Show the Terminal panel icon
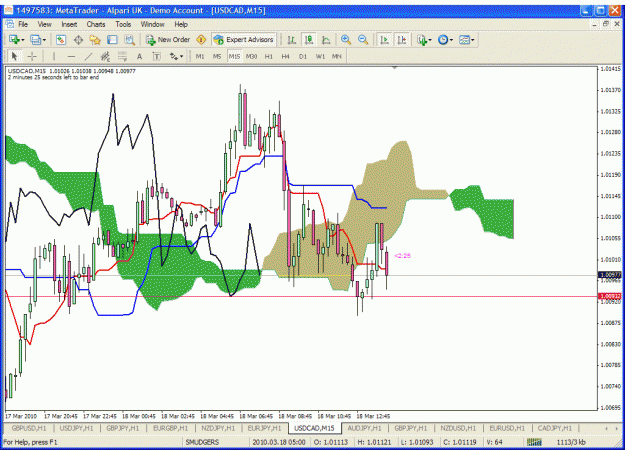Screen dimensions: 625x450 point(112,39)
